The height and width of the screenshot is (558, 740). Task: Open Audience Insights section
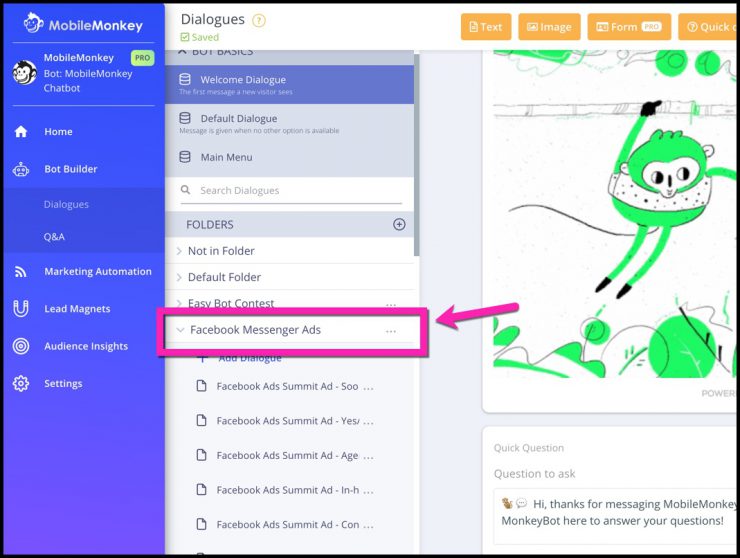tap(86, 346)
